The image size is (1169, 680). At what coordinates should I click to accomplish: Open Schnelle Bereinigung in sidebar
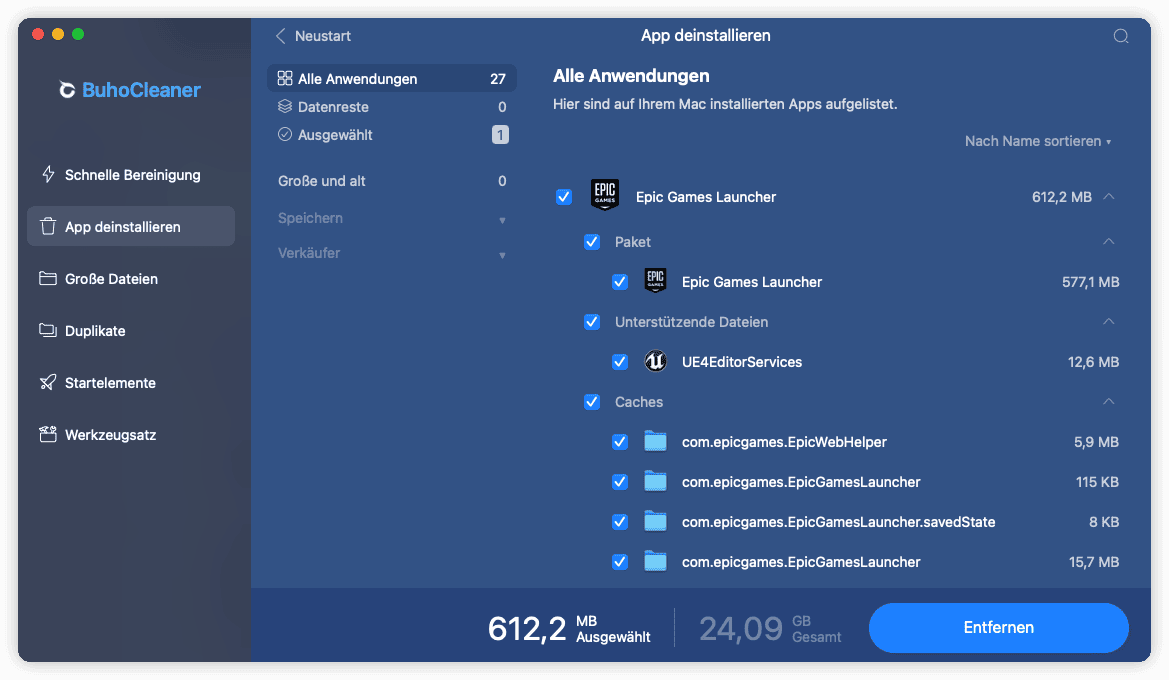130,174
